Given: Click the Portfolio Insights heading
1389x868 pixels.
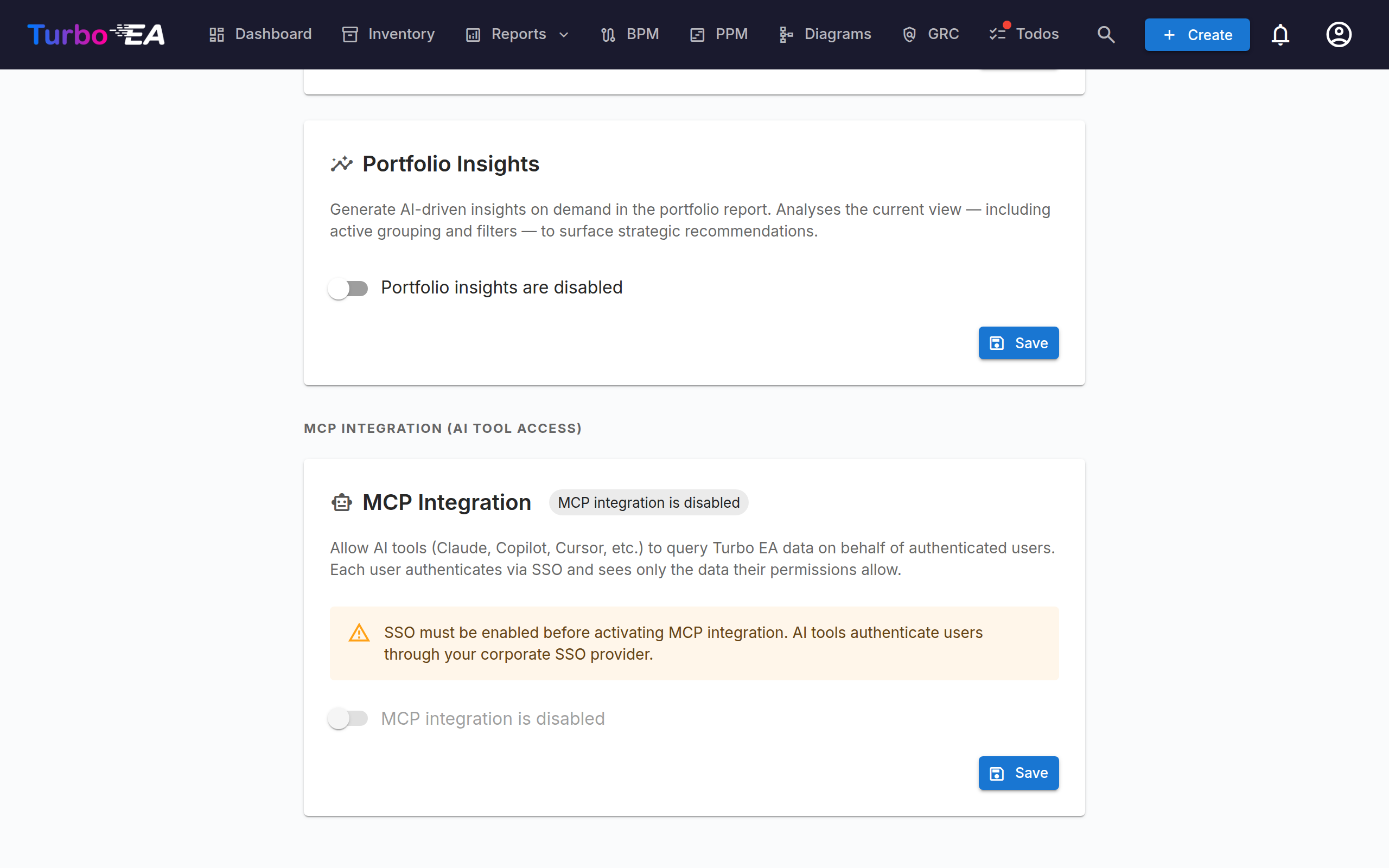Looking at the screenshot, I should [450, 164].
